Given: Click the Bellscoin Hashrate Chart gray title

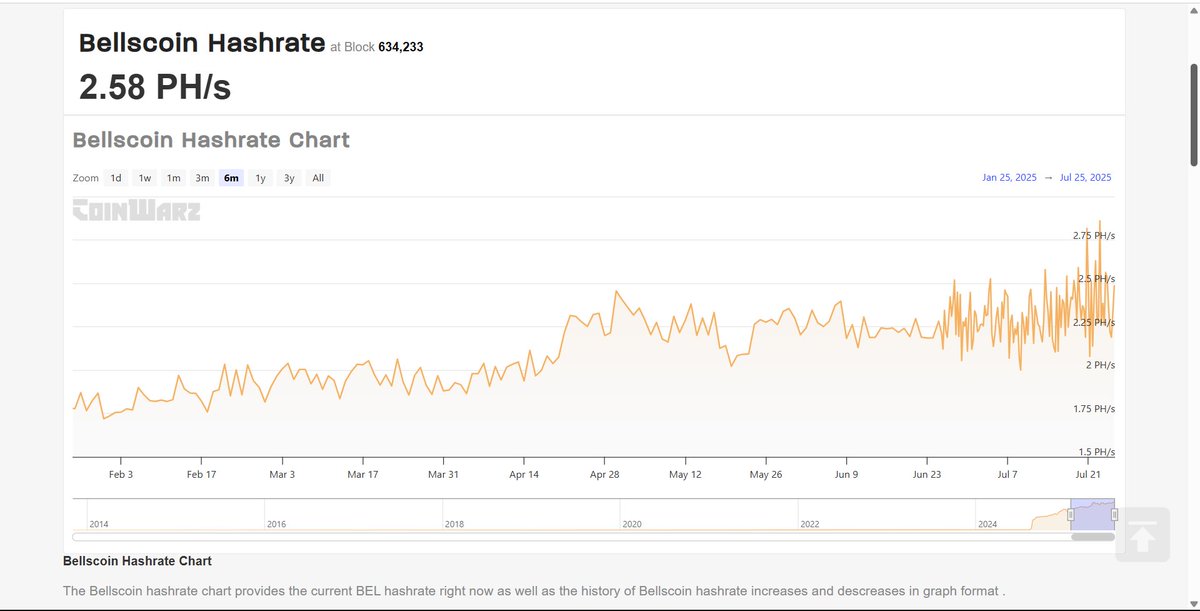Looking at the screenshot, I should tap(211, 140).
